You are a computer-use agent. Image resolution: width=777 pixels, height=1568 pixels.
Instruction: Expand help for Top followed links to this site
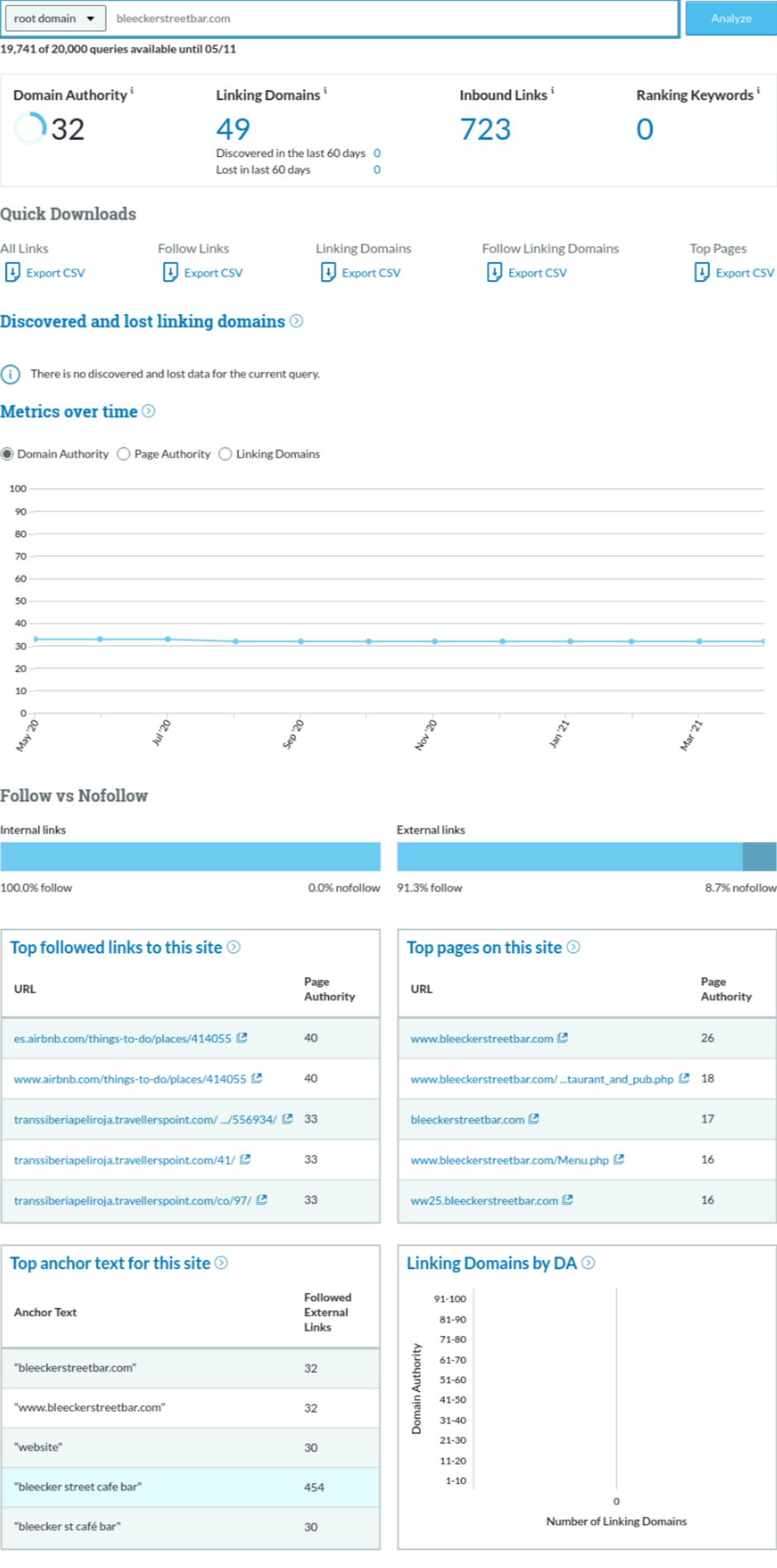234,947
